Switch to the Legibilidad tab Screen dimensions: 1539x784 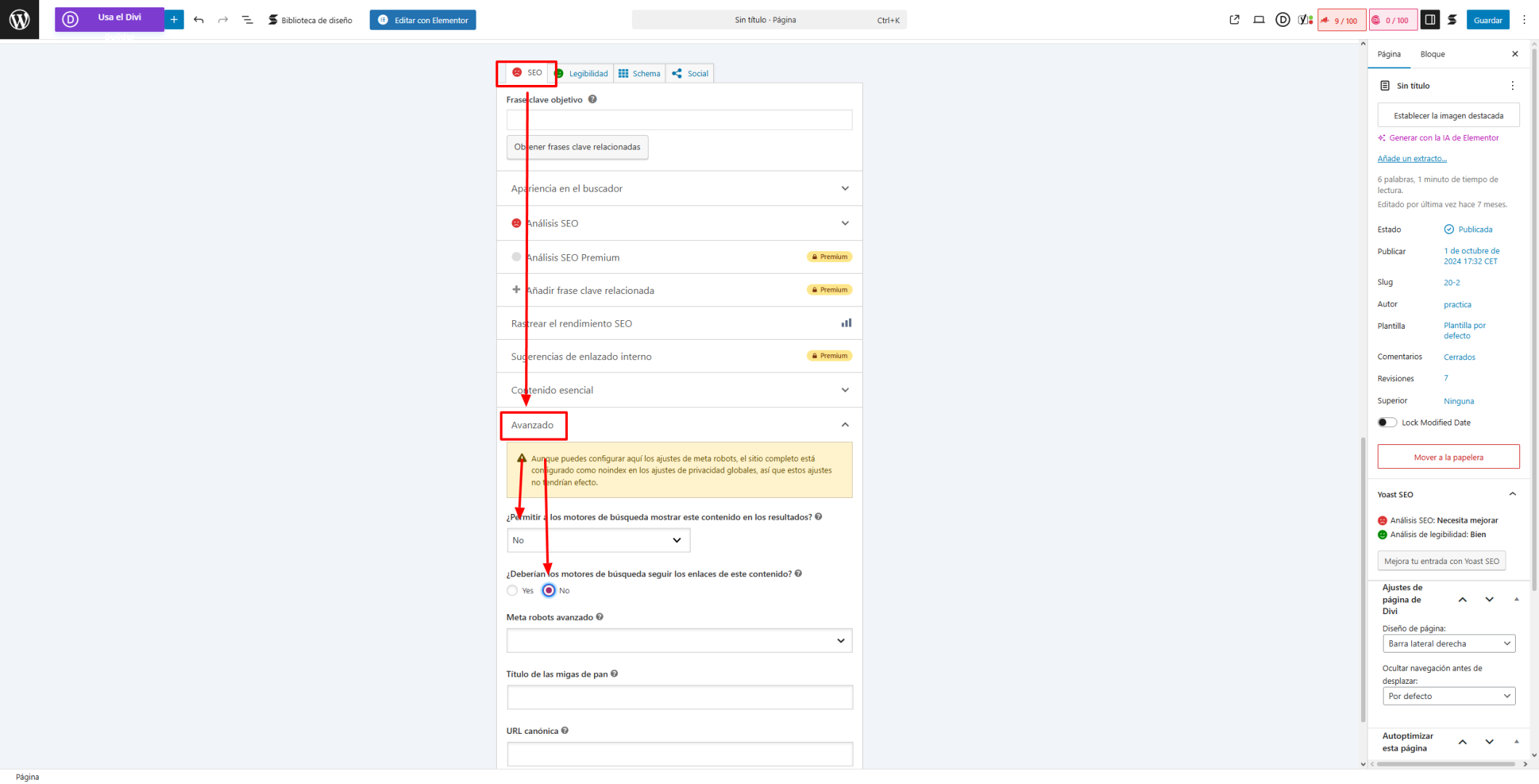coord(582,73)
